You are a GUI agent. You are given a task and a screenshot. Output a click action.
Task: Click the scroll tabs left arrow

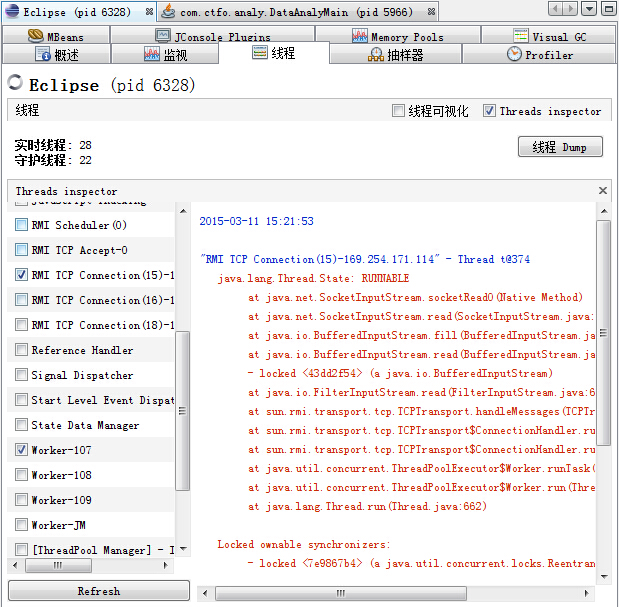tap(556, 8)
